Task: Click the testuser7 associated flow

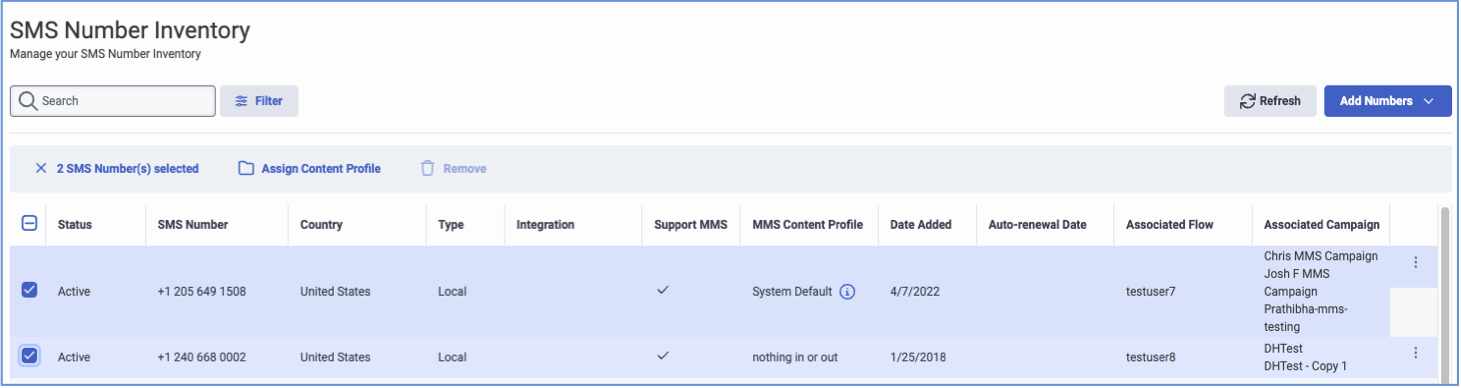Action: [1151, 292]
